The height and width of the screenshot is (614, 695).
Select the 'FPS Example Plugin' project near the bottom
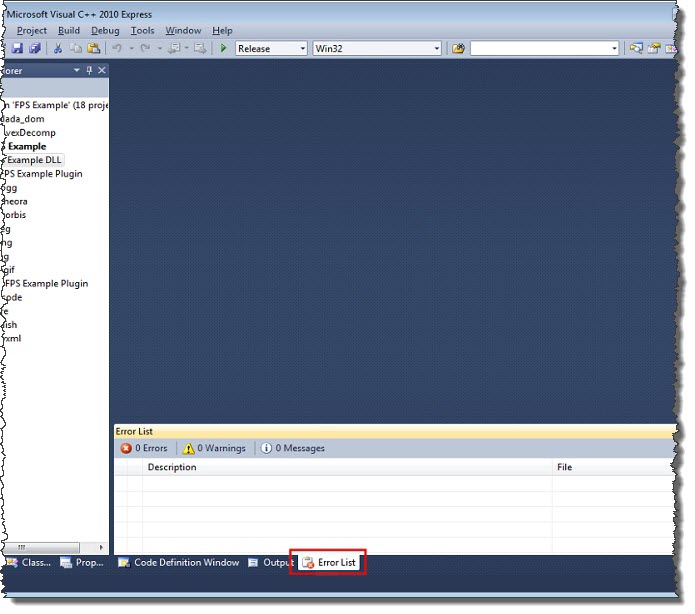[45, 283]
